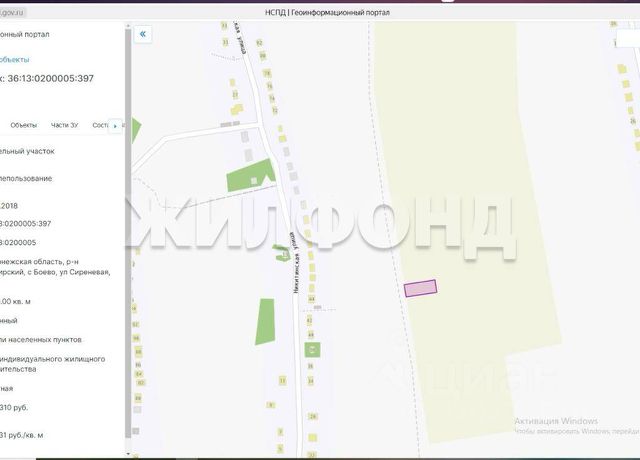Select the tall green parcel west of Никитинская улица

[x=265, y=322]
